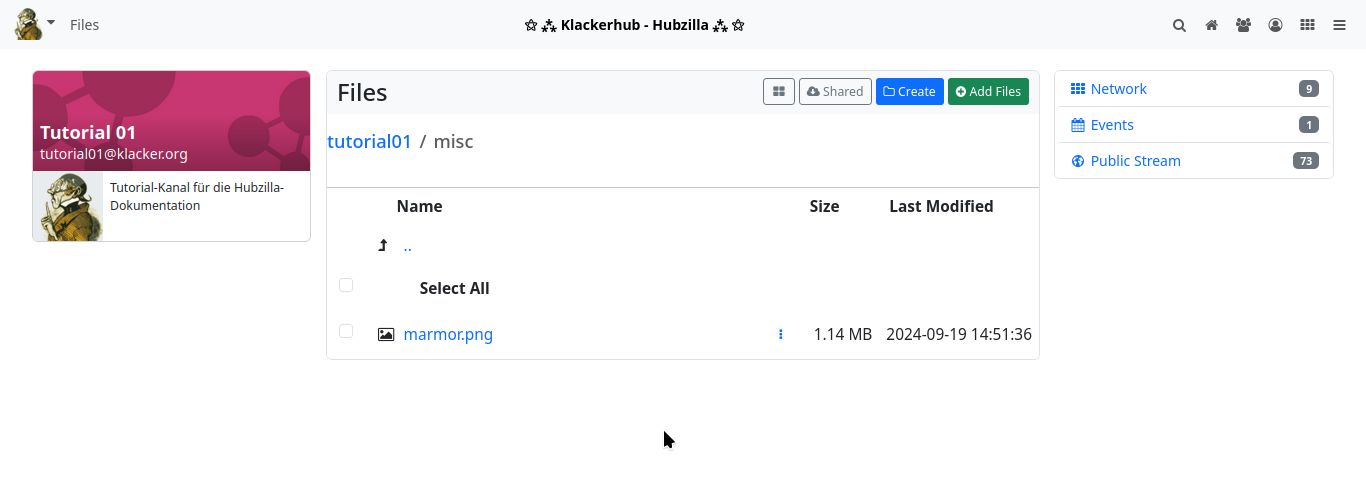Go to the home icon
The image size is (1366, 484).
tap(1211, 25)
